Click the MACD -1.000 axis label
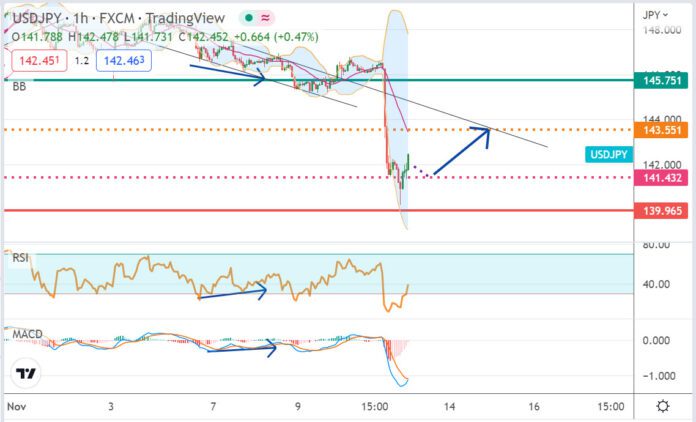Viewport: 696px width, 422px height. click(x=659, y=376)
